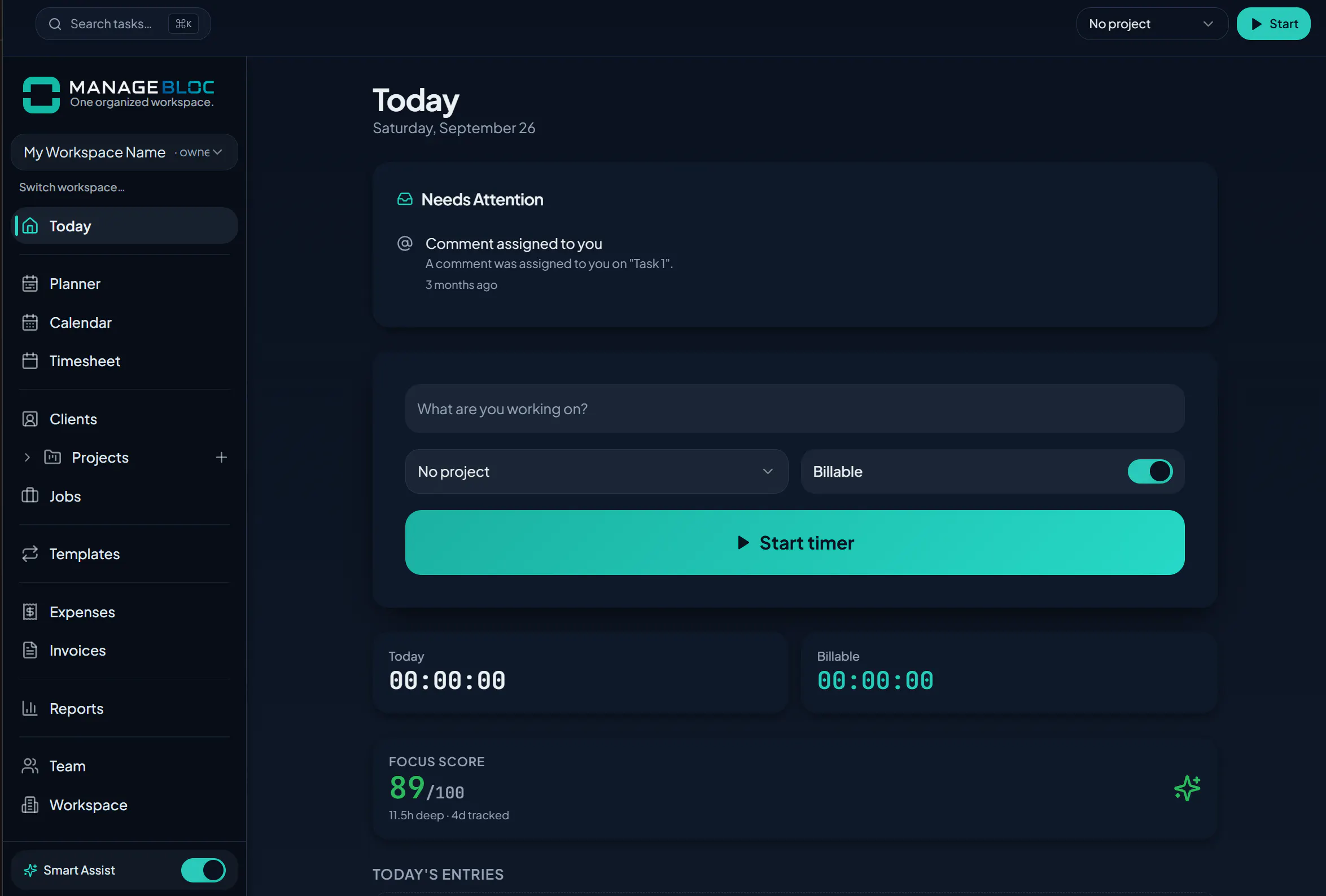Click the sparkle icon in Focus Score card

pyautogui.click(x=1187, y=789)
